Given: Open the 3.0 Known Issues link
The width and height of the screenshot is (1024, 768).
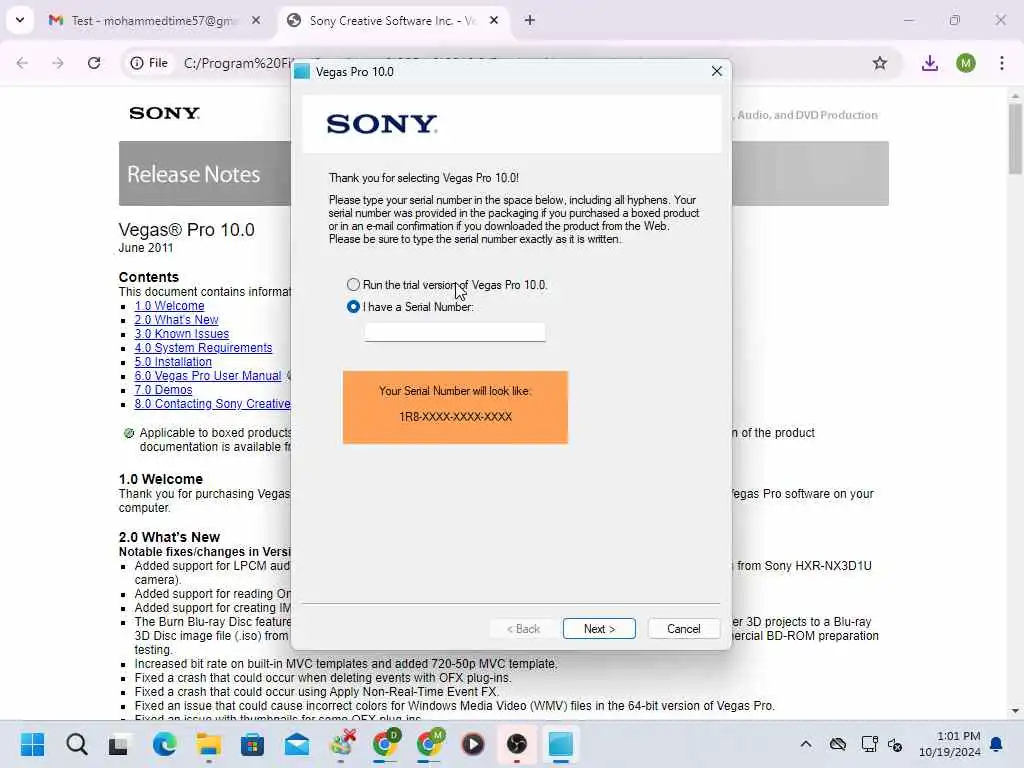Looking at the screenshot, I should (x=182, y=334).
